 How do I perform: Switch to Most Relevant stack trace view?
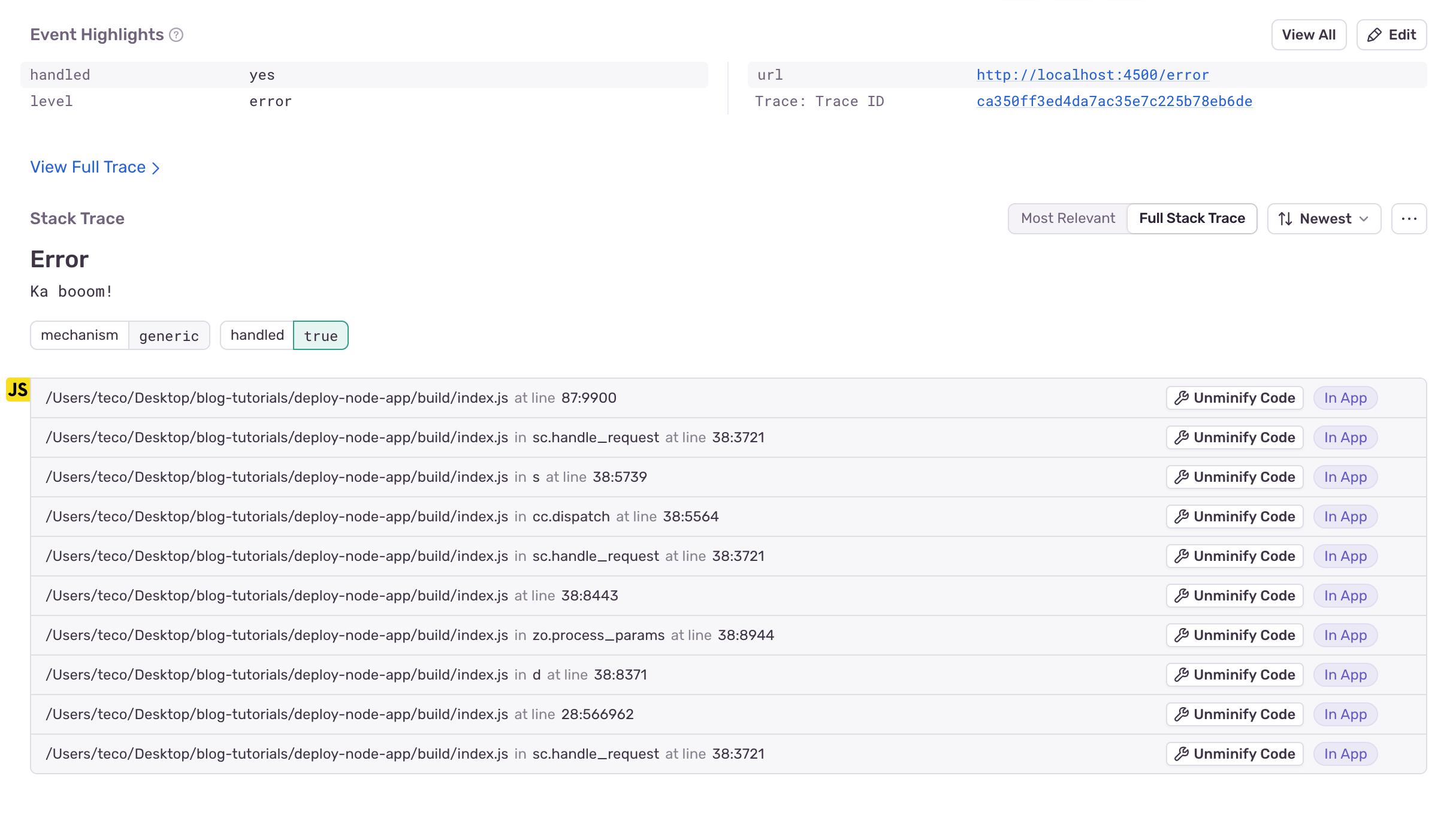click(x=1067, y=218)
